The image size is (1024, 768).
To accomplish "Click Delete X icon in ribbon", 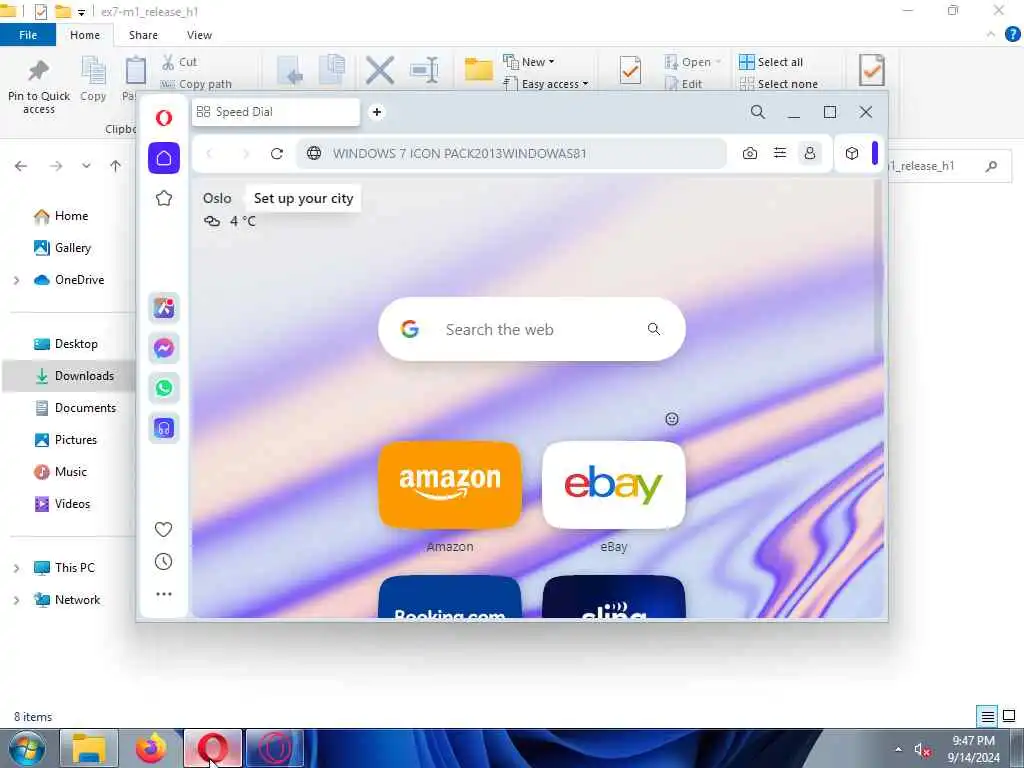I will (x=379, y=70).
